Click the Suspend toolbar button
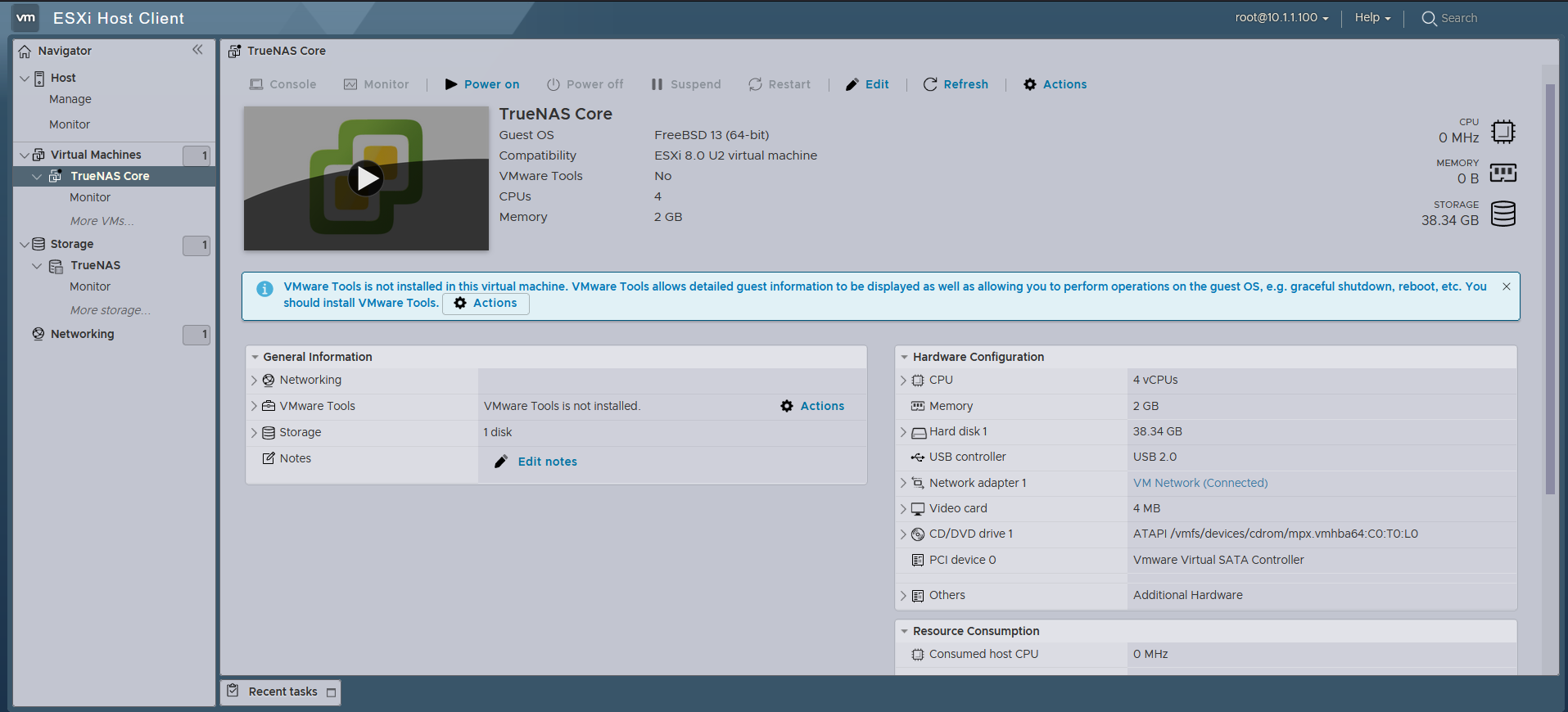Screen dimensions: 1568x712 (686, 84)
